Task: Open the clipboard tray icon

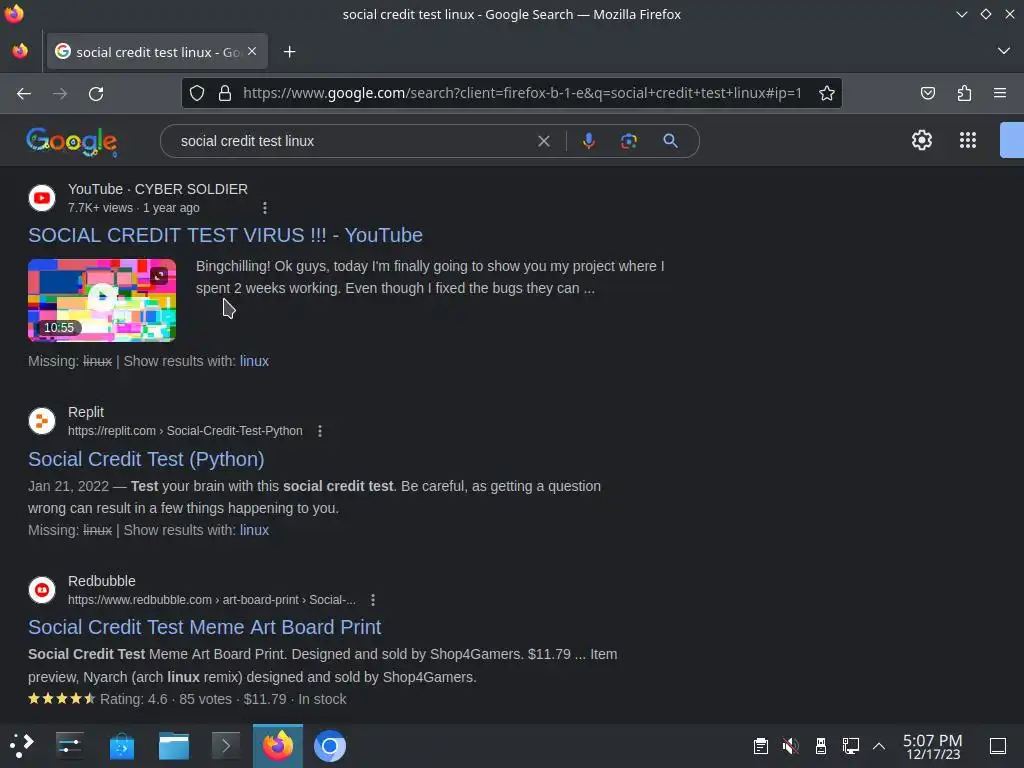Action: click(760, 746)
